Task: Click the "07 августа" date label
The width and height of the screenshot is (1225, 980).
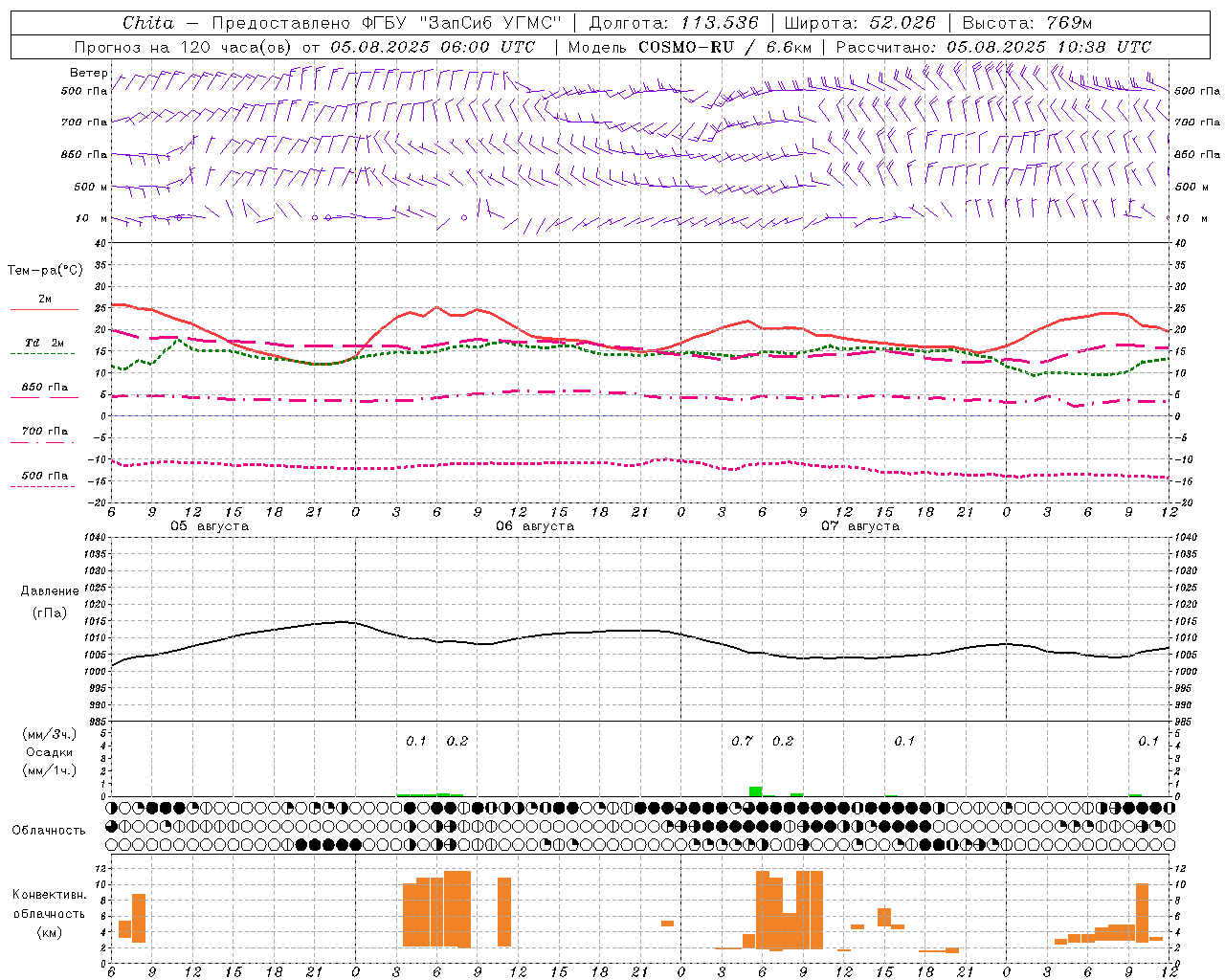Action: [860, 526]
